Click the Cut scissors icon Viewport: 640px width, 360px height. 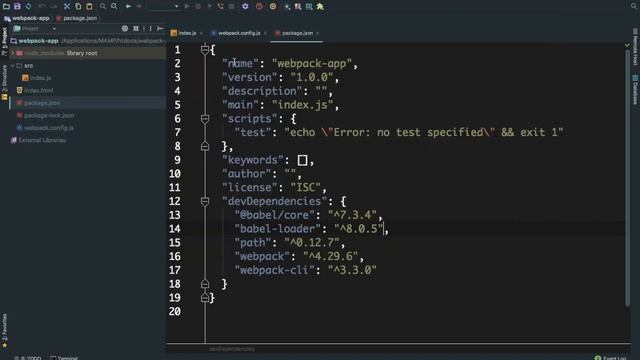pos(67,7)
